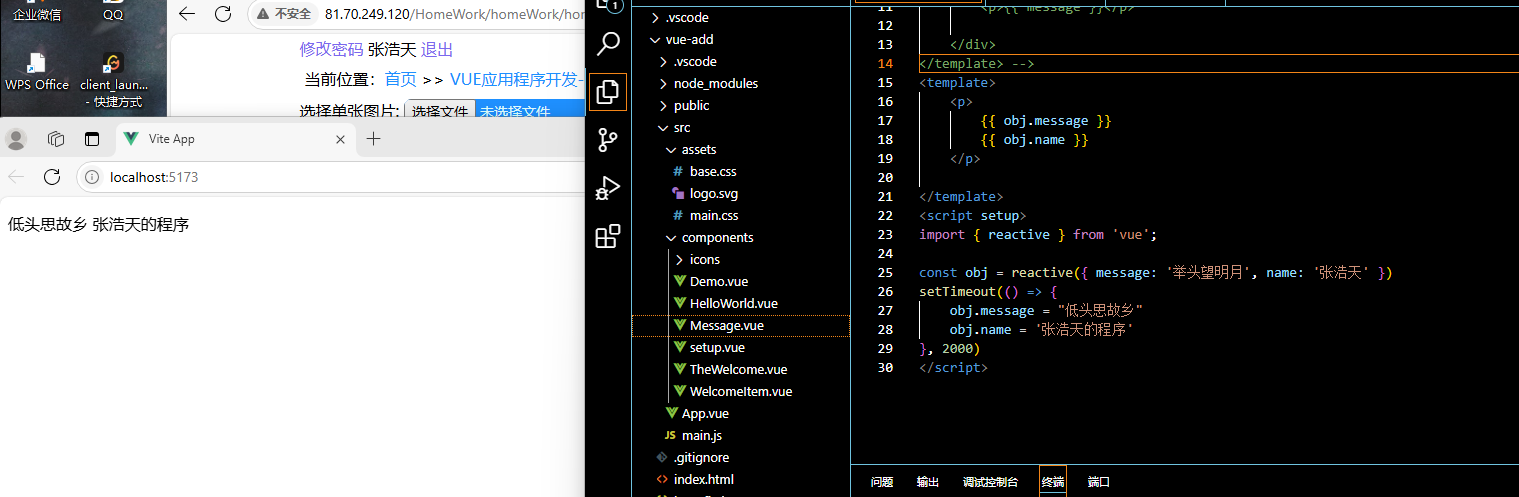Click the setTimeout call on line 26

pos(958,292)
